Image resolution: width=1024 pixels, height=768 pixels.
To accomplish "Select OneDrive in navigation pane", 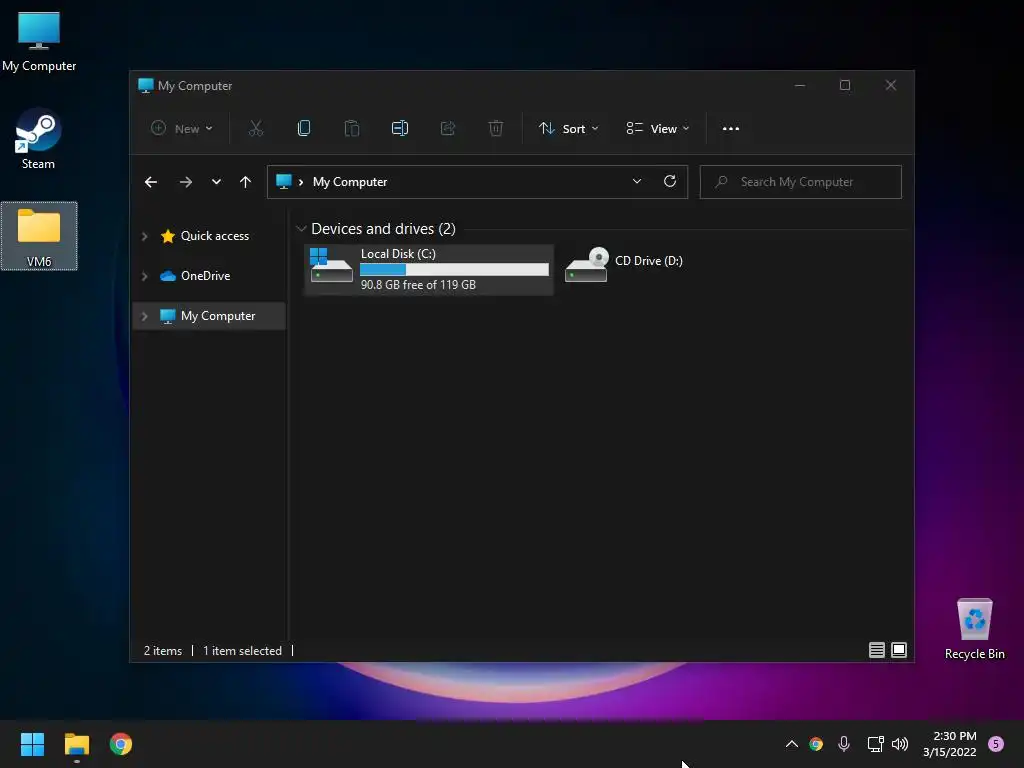I will point(206,276).
